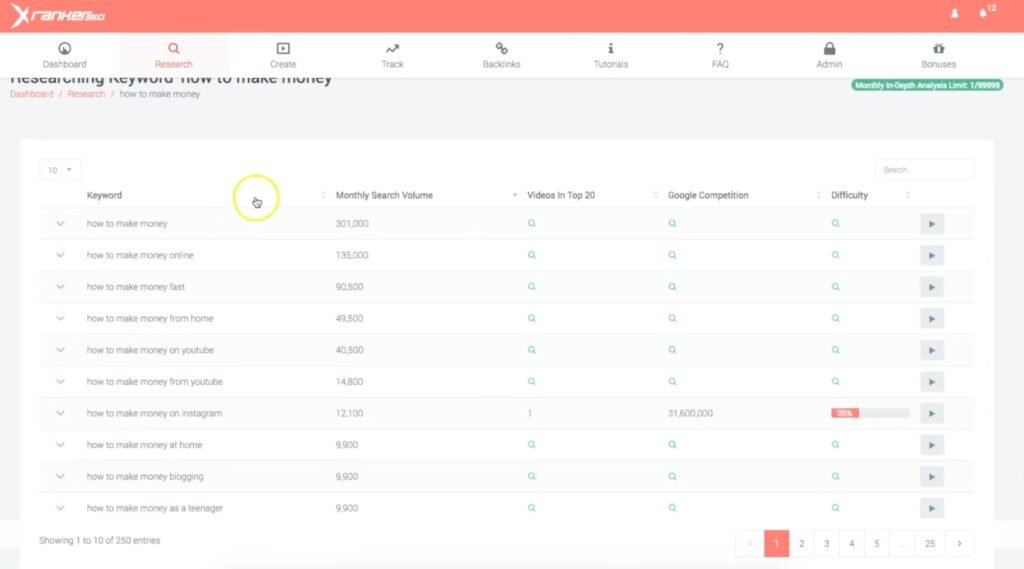This screenshot has height=569, width=1024.
Task: Click magnifier in Videos In Top 20 for 'how to make money'
Action: coord(532,224)
